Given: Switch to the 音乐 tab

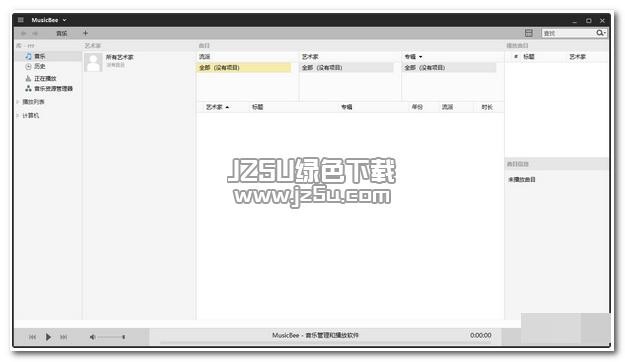Looking at the screenshot, I should click(61, 33).
